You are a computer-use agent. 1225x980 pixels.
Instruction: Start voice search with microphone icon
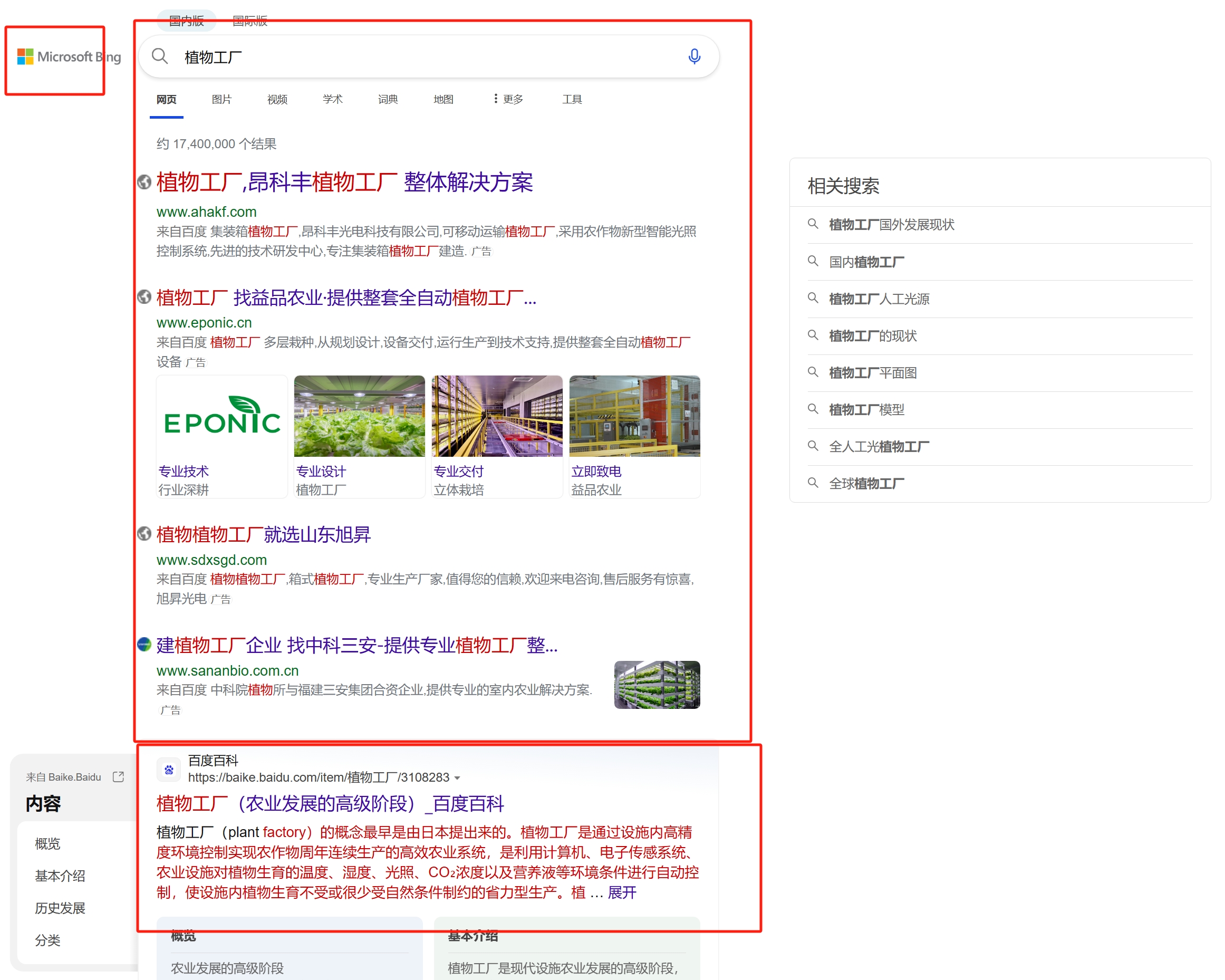coord(694,56)
